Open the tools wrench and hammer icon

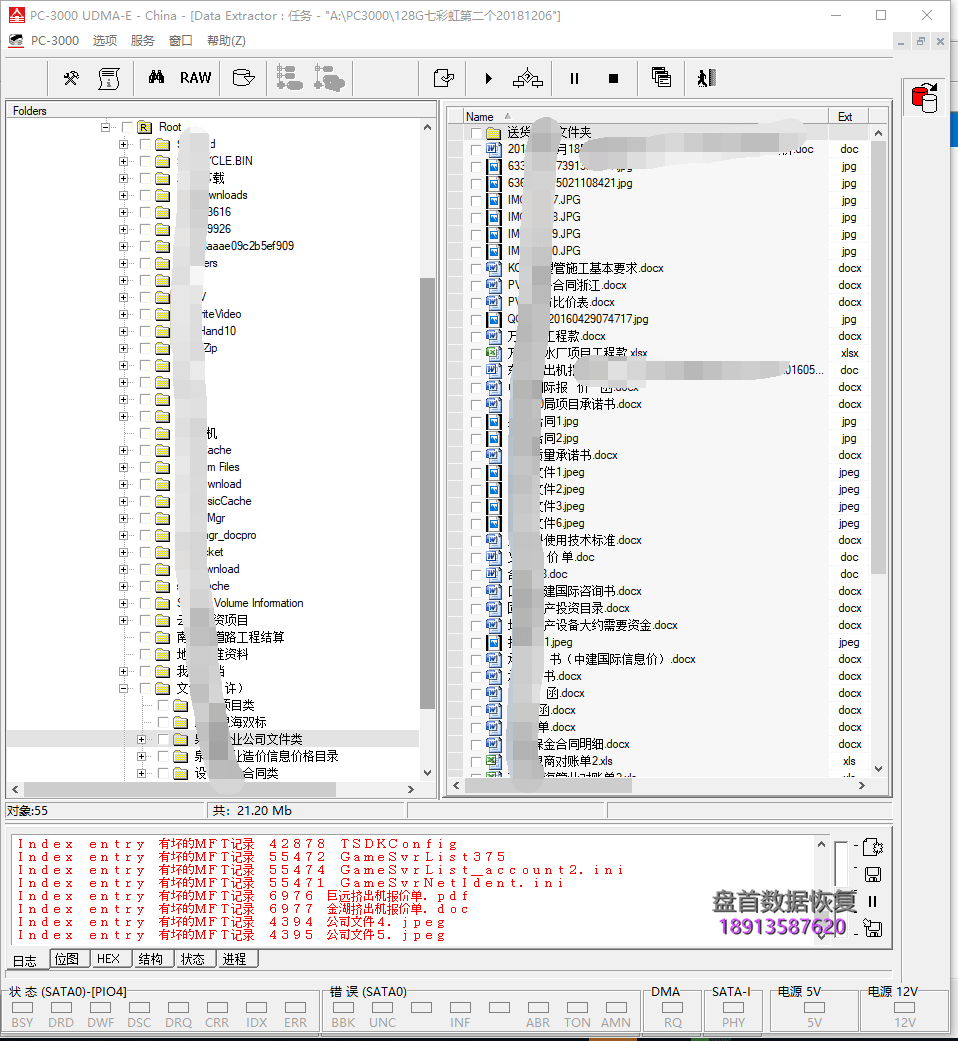coord(70,78)
